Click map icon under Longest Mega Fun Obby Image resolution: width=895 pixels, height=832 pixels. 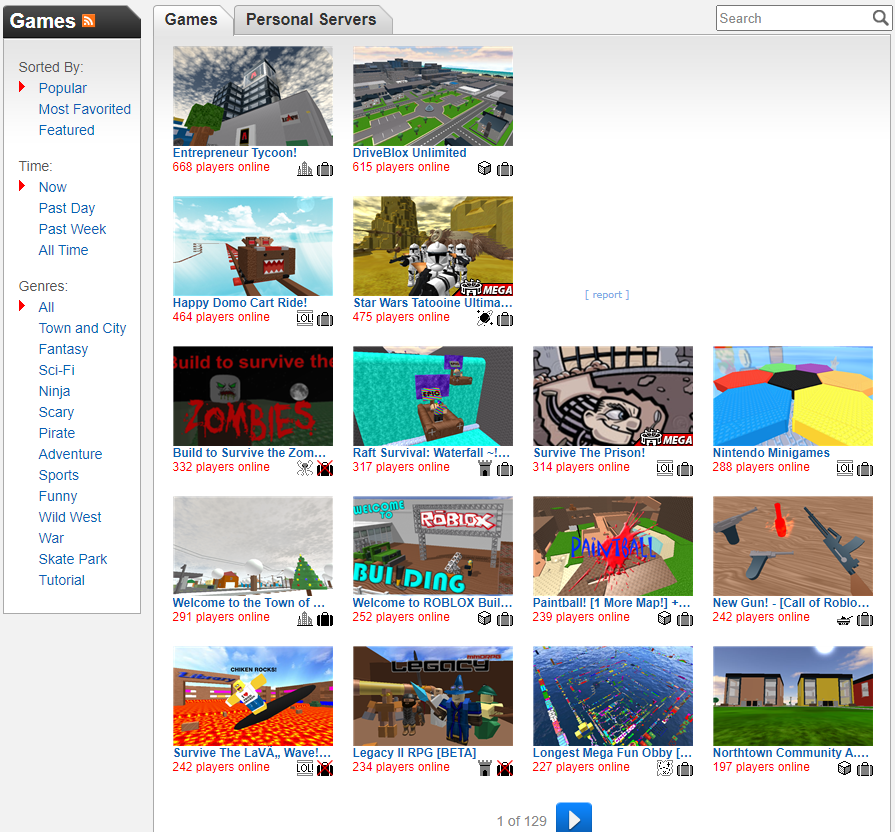[x=664, y=769]
